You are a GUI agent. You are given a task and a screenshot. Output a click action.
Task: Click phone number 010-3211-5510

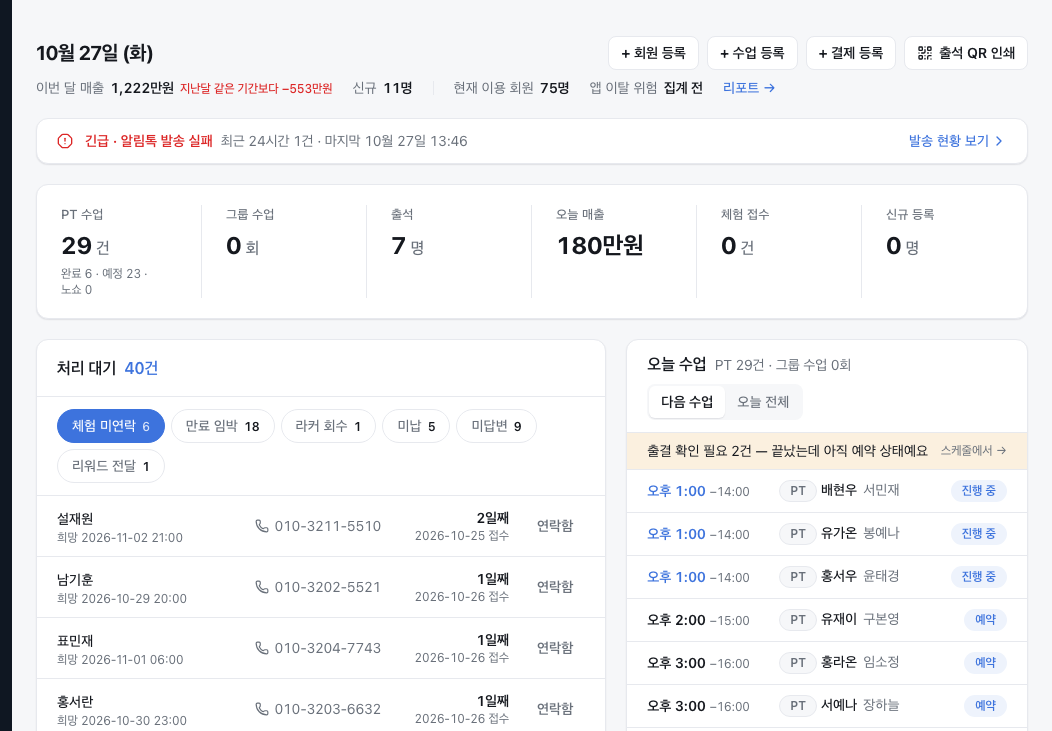coord(327,526)
